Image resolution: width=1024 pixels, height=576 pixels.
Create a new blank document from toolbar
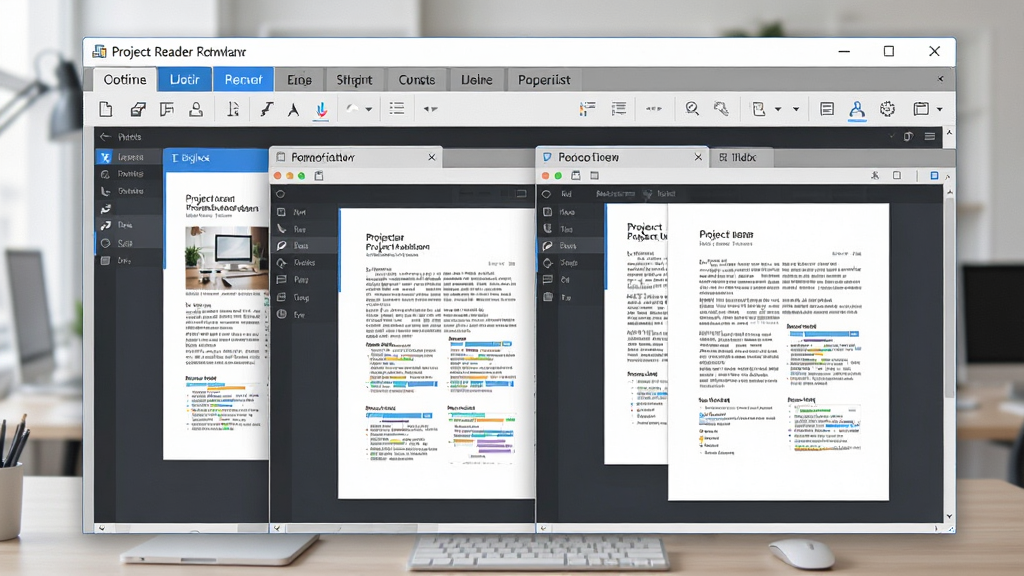[x=105, y=109]
